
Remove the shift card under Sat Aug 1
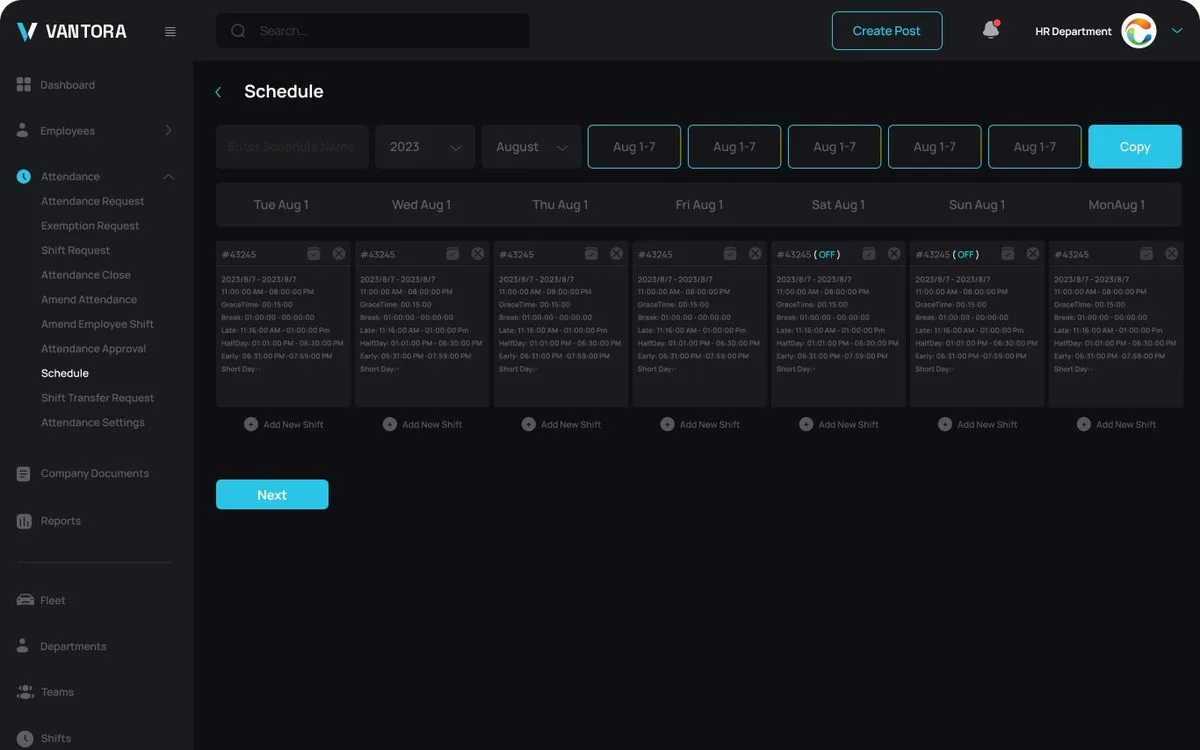894,254
